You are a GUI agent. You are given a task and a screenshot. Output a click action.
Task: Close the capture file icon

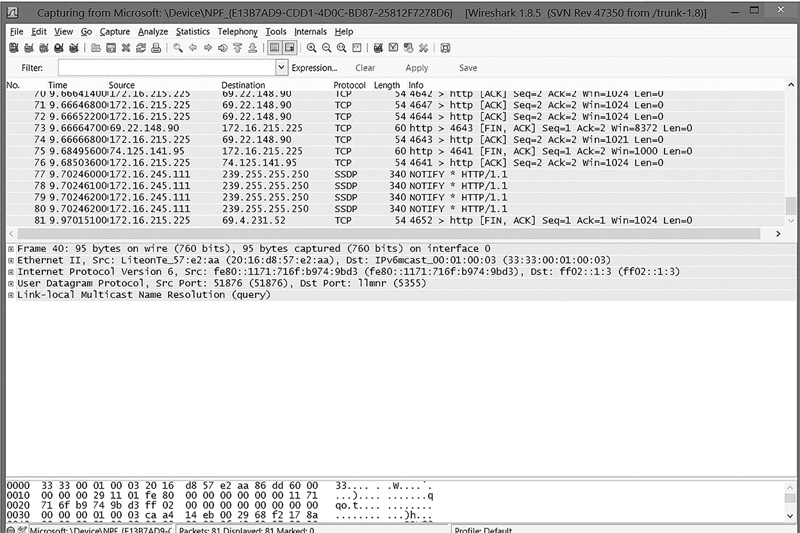coord(126,48)
